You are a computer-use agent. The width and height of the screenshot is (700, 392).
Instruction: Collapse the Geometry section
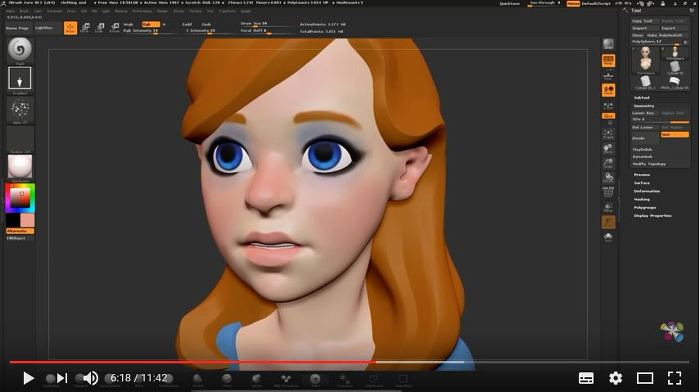click(x=644, y=106)
